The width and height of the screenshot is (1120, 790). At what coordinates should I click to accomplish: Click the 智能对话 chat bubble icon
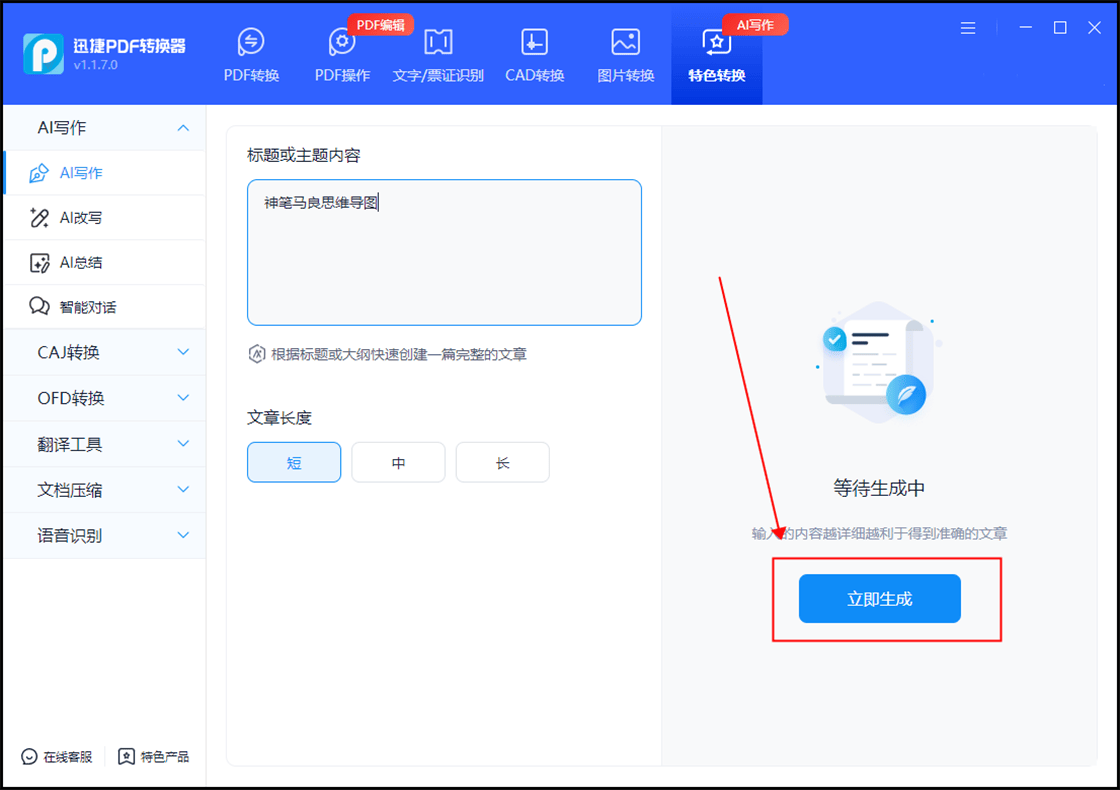pyautogui.click(x=39, y=306)
